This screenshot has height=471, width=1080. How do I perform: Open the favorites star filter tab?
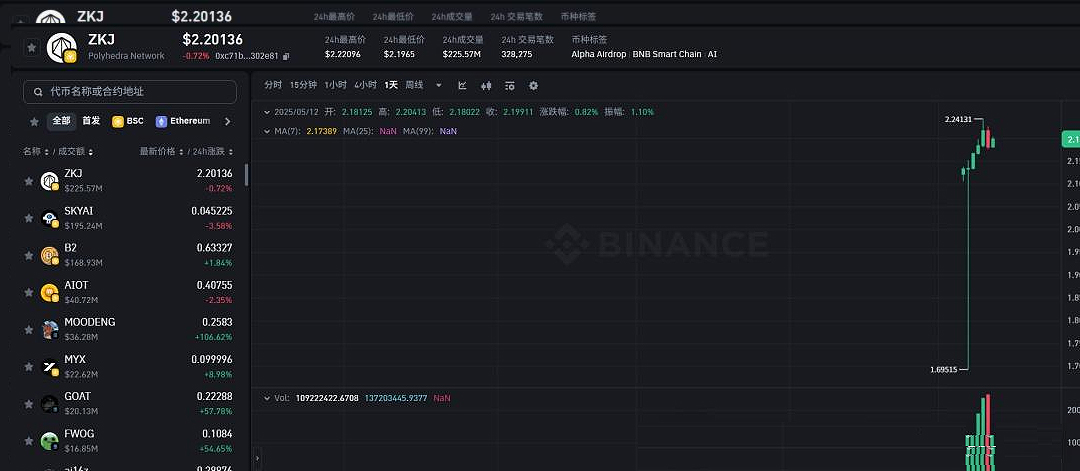coord(34,121)
